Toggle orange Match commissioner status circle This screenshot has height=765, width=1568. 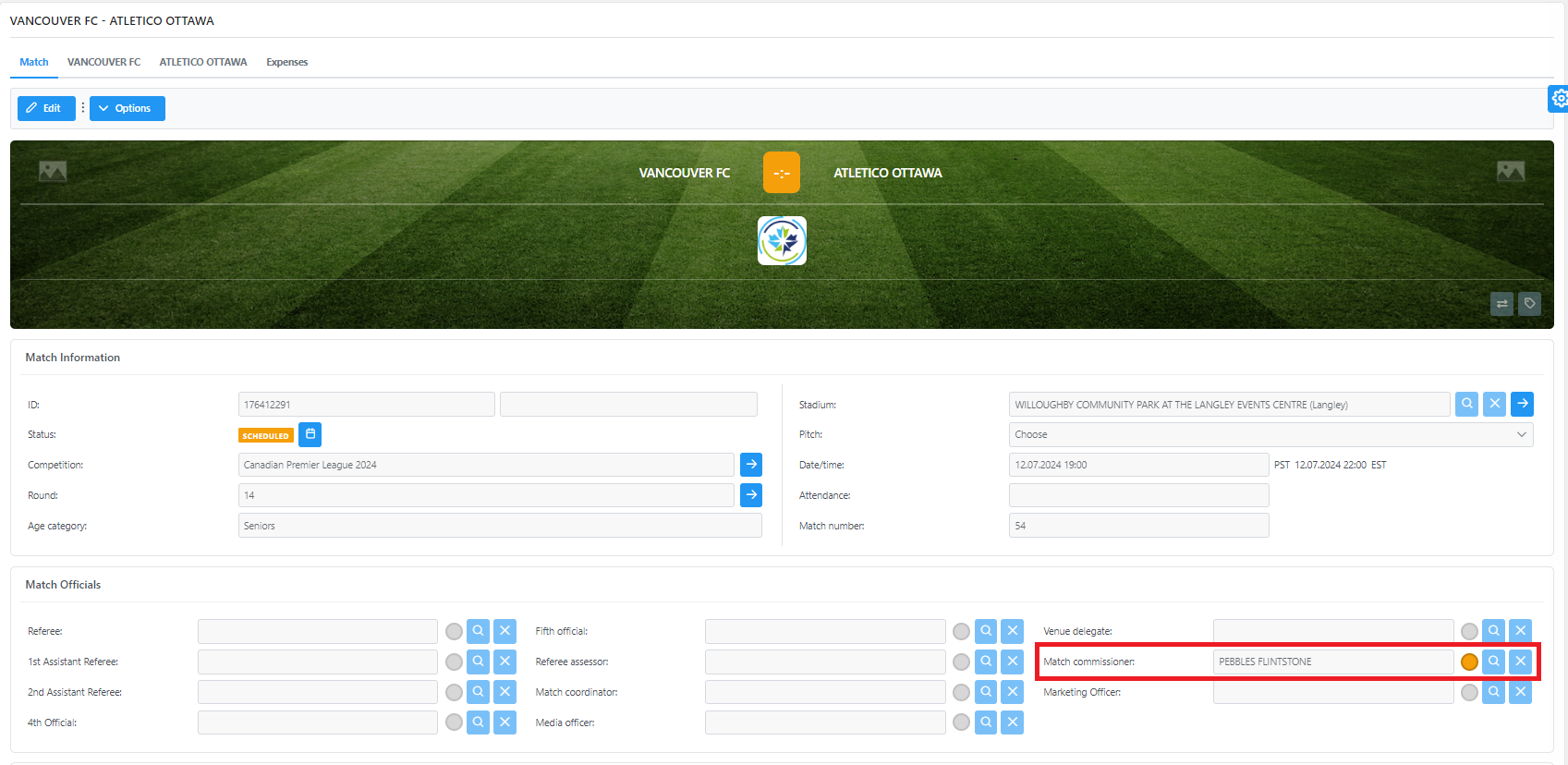click(x=1469, y=662)
